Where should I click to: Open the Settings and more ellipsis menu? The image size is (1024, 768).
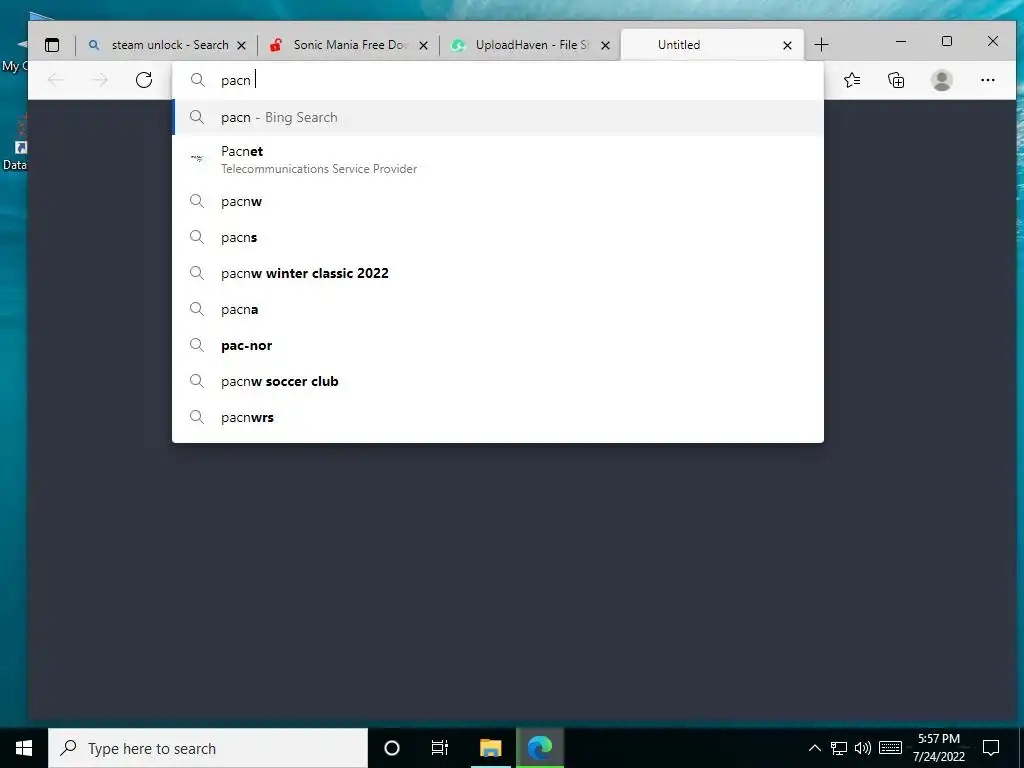click(x=987, y=80)
